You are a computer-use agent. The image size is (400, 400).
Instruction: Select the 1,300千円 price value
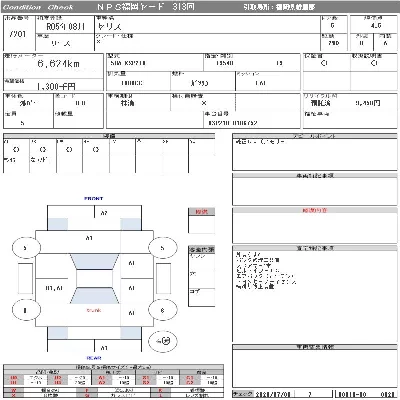[x=56, y=87]
